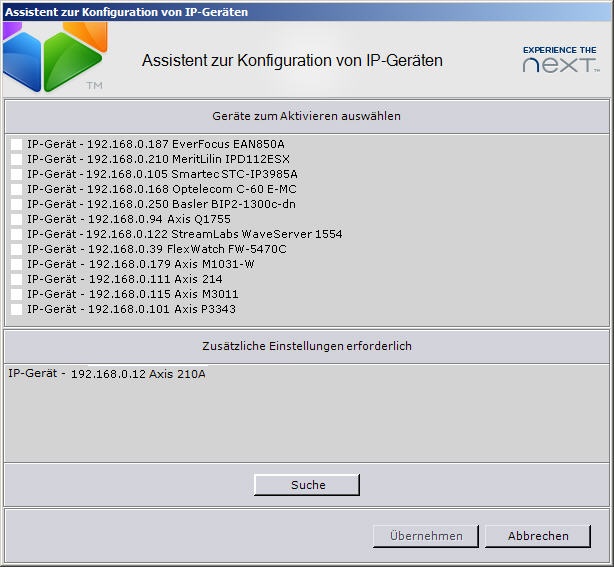Screen dimensions: 614x567
Task: Enable the Smartec STC-IP3985A checkbox
Action: click(16, 174)
